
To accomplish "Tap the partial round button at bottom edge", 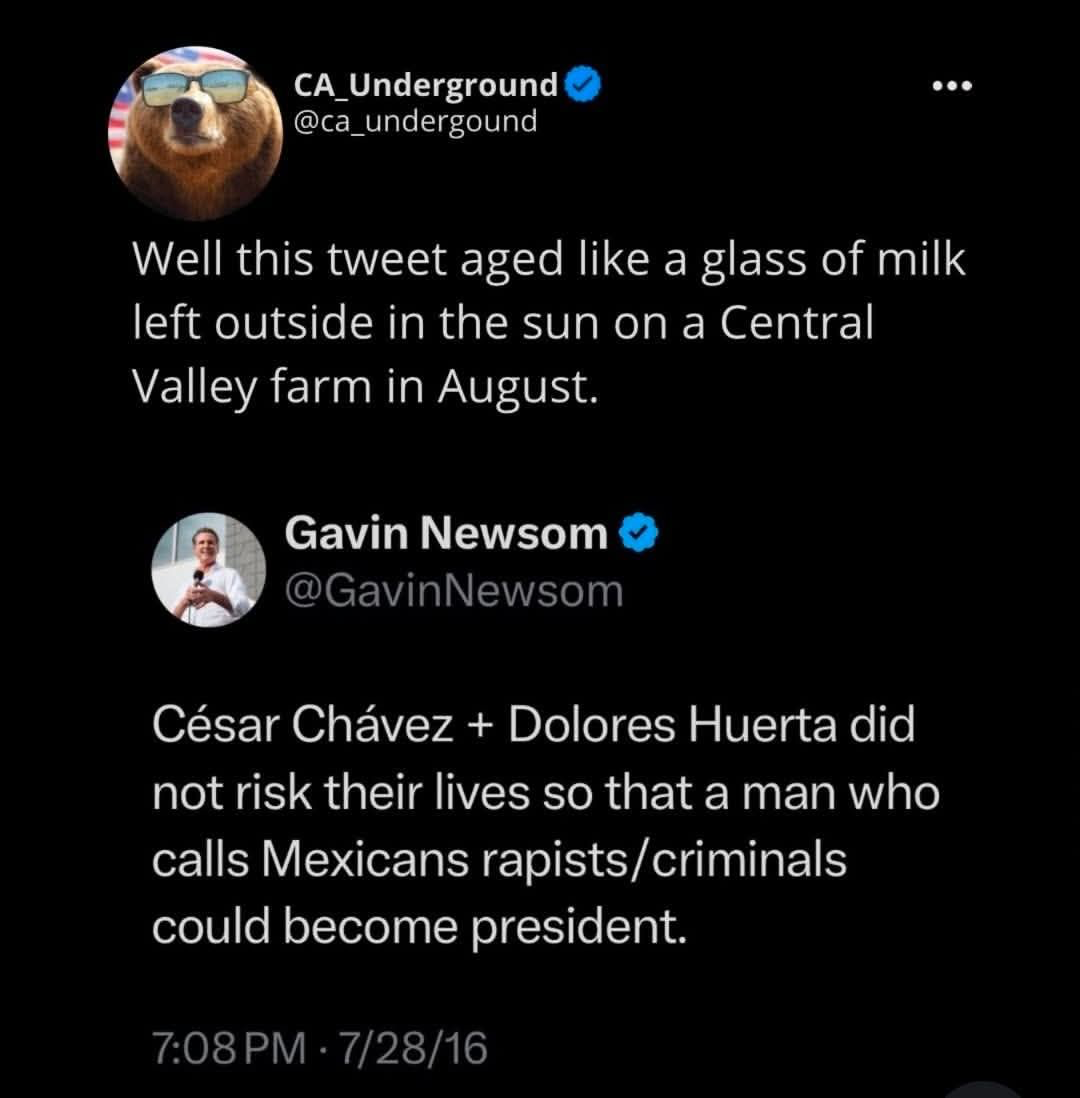I will tap(983, 1088).
